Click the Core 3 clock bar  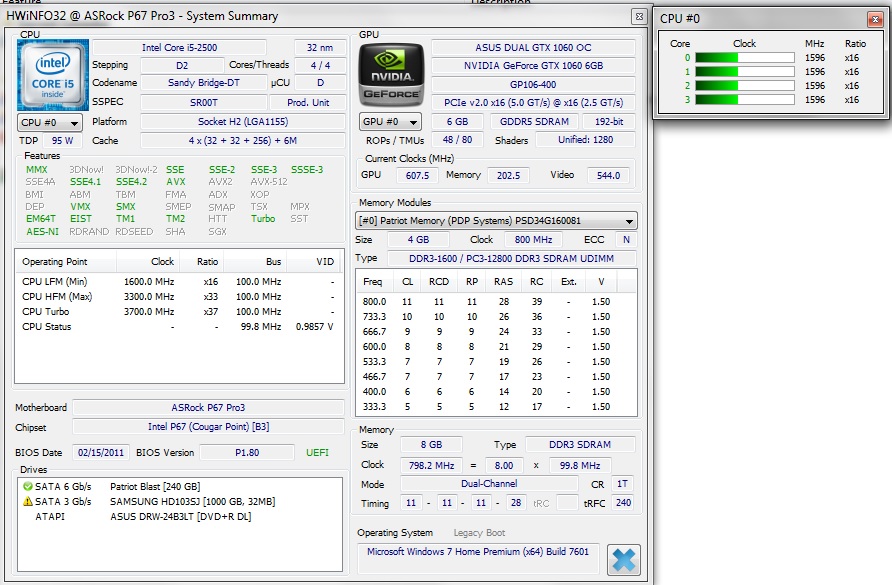[745, 100]
